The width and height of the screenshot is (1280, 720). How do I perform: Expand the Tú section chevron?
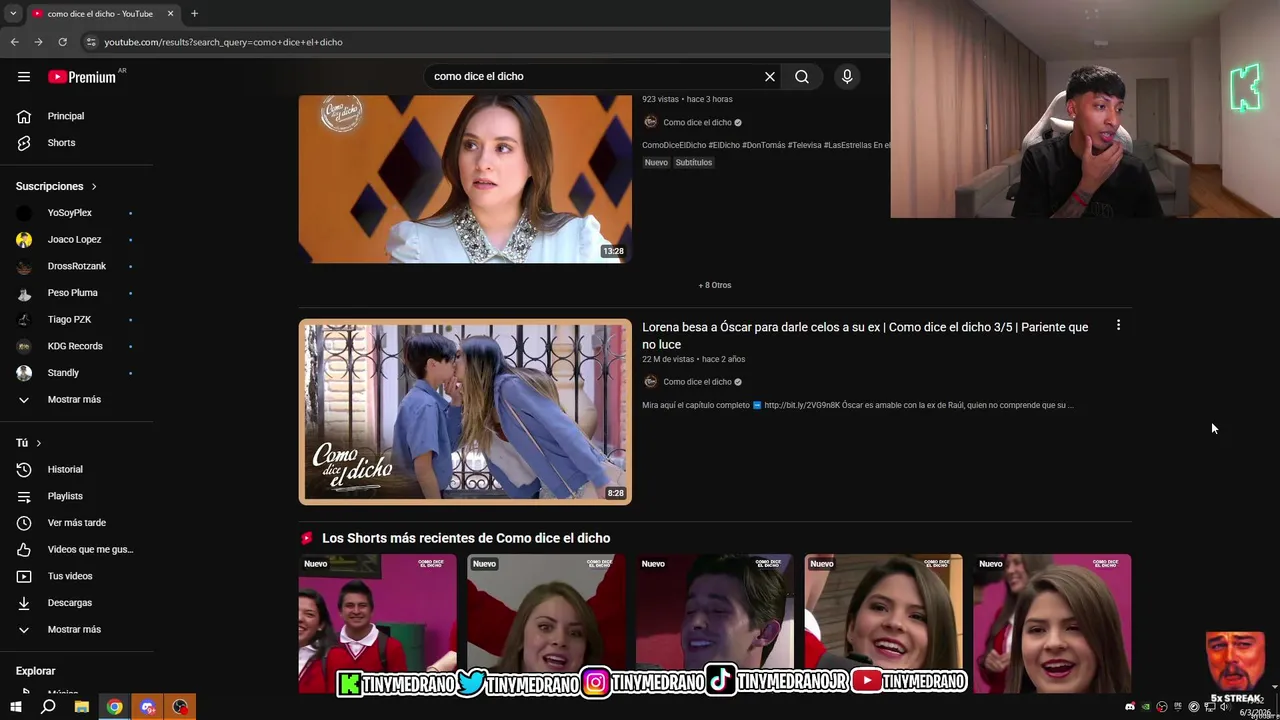[39, 443]
